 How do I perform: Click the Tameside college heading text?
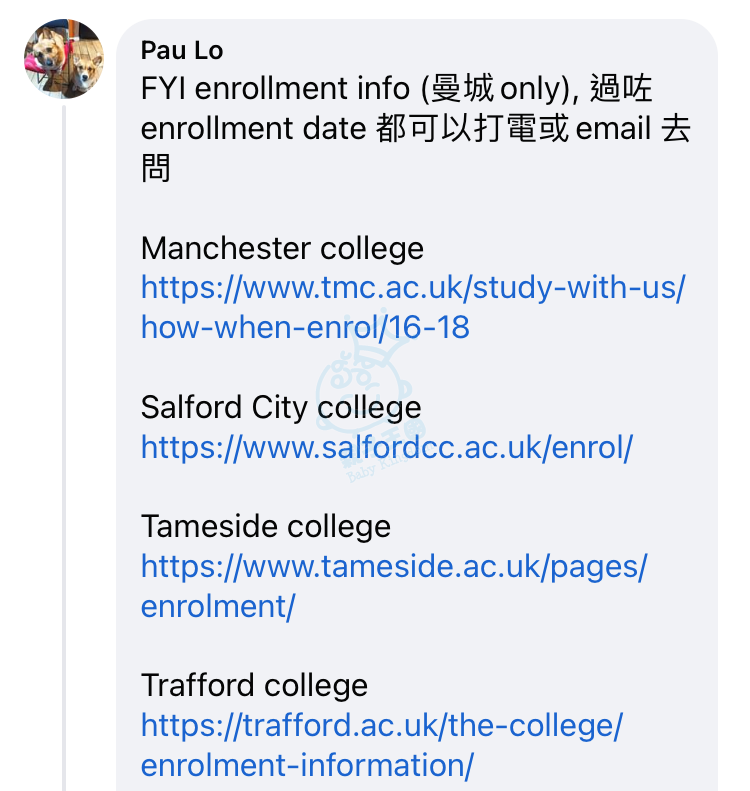pyautogui.click(x=266, y=527)
